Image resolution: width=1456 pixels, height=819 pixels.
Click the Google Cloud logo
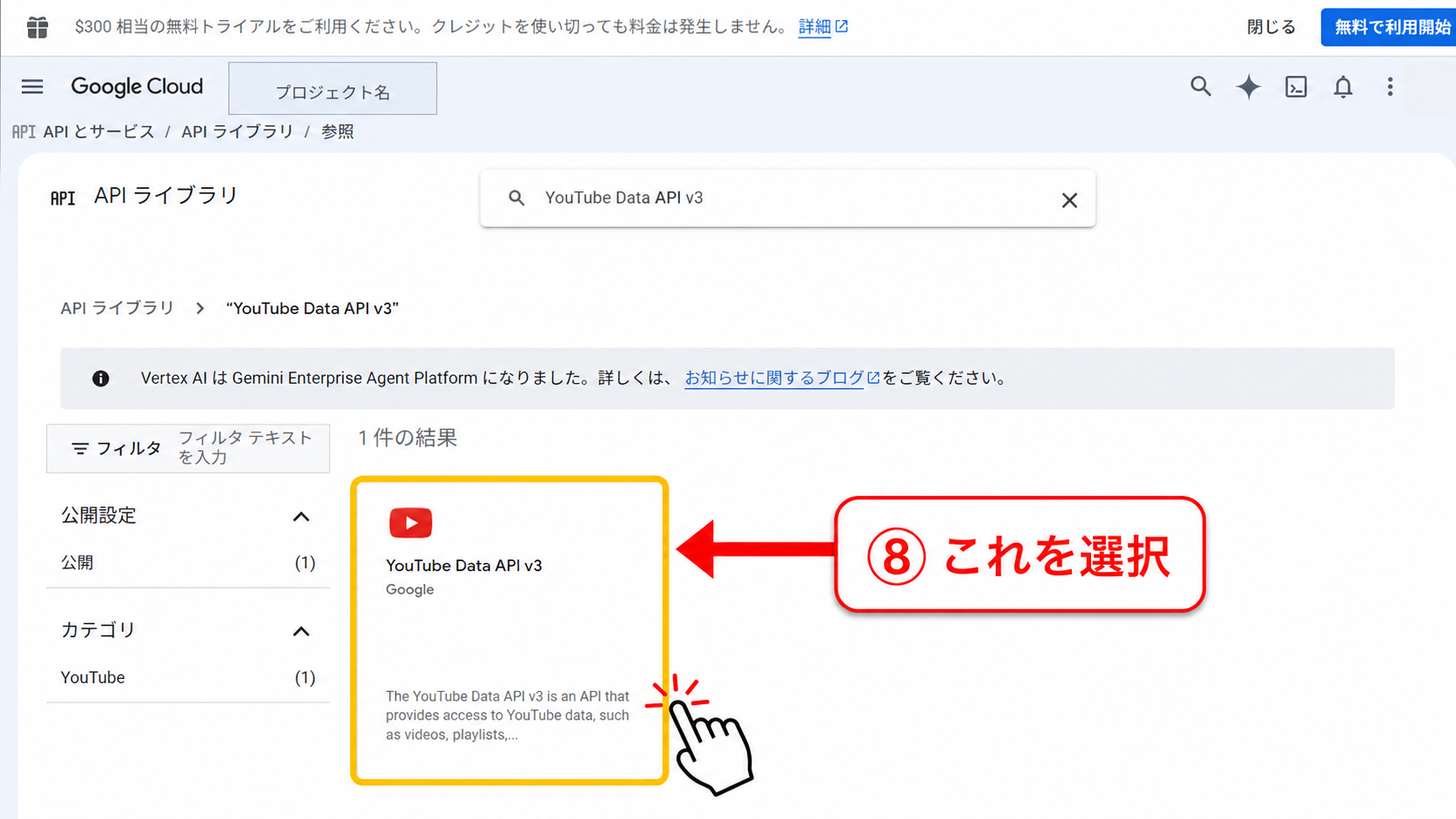[137, 86]
